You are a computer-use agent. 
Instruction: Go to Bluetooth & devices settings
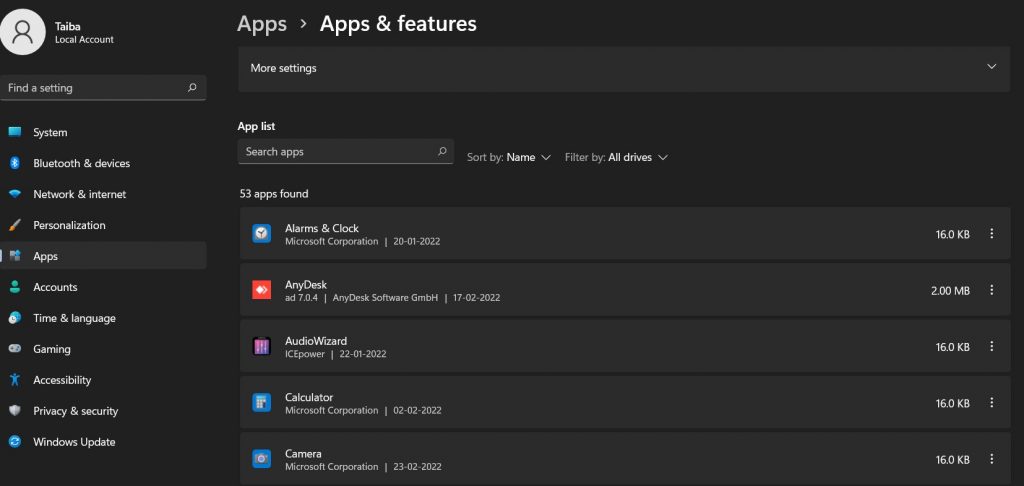tap(81, 163)
